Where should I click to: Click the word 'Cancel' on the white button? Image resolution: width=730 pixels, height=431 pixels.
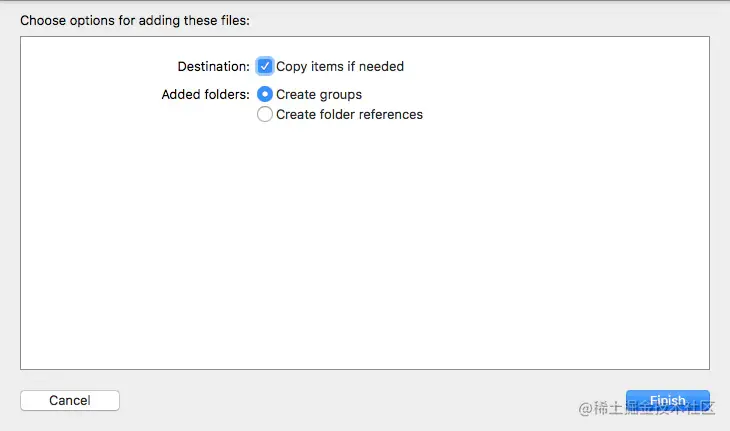[x=70, y=400]
